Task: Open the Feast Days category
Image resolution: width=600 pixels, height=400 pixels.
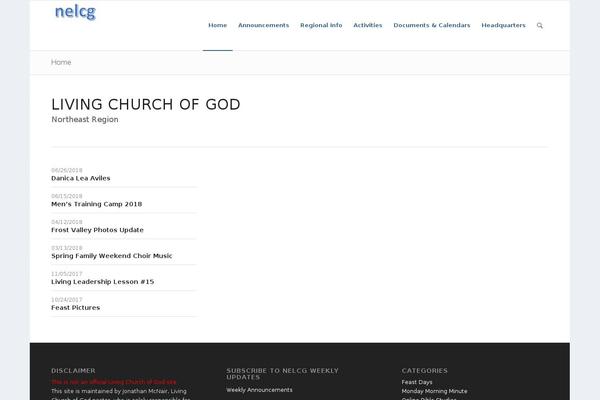Action: tap(417, 382)
